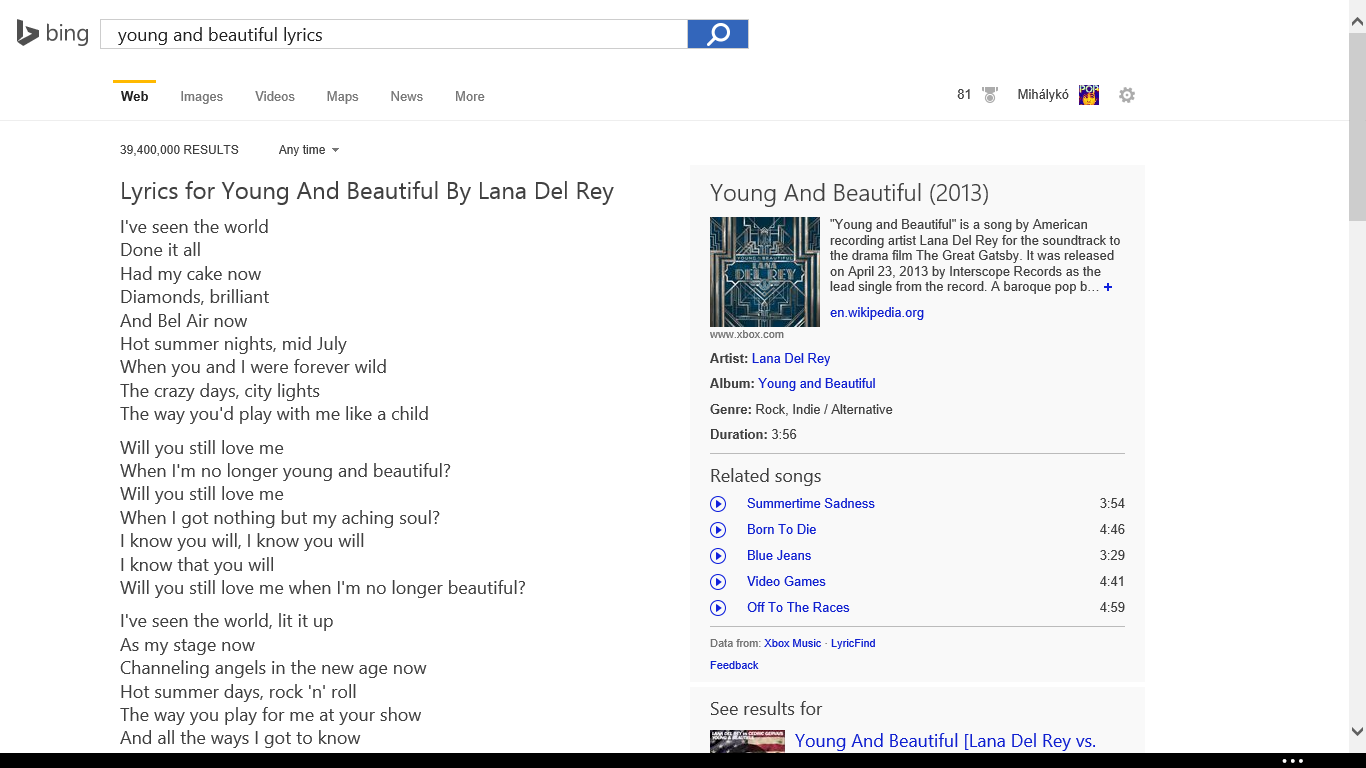Open Young And Beautiful [Lana Del Rey vs. result

tap(945, 741)
